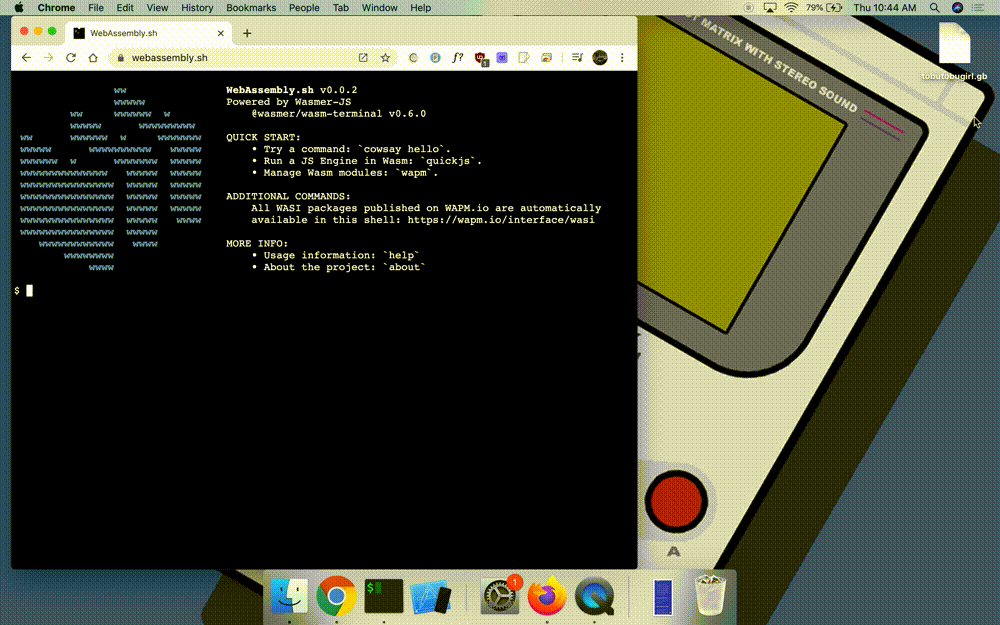This screenshot has width=1000, height=625.
Task: Open System Preferences in the Dock
Action: 499,596
